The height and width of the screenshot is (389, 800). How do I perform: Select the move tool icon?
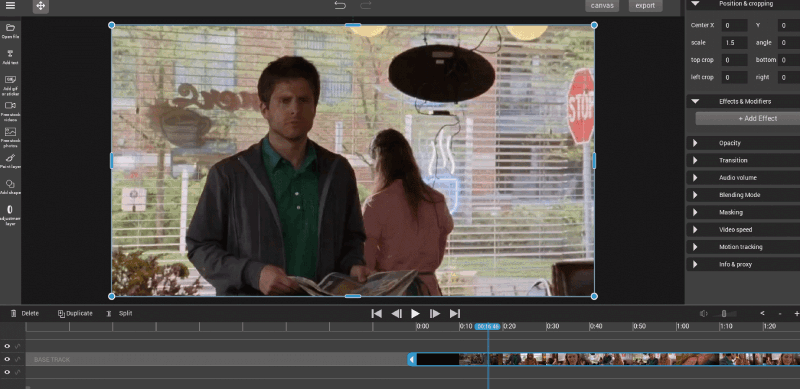click(x=41, y=6)
